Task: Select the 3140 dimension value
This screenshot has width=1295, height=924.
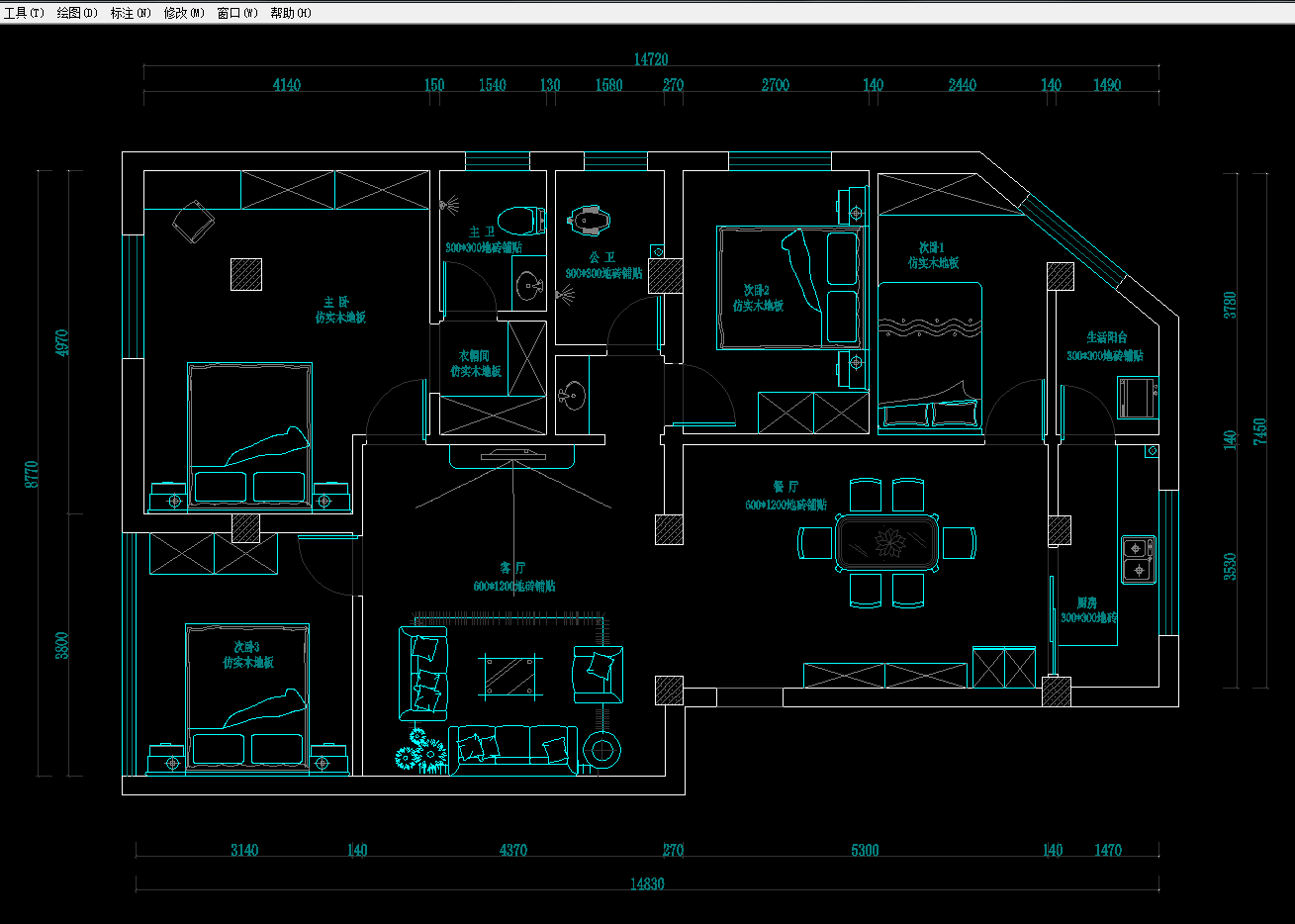Action: (x=244, y=850)
